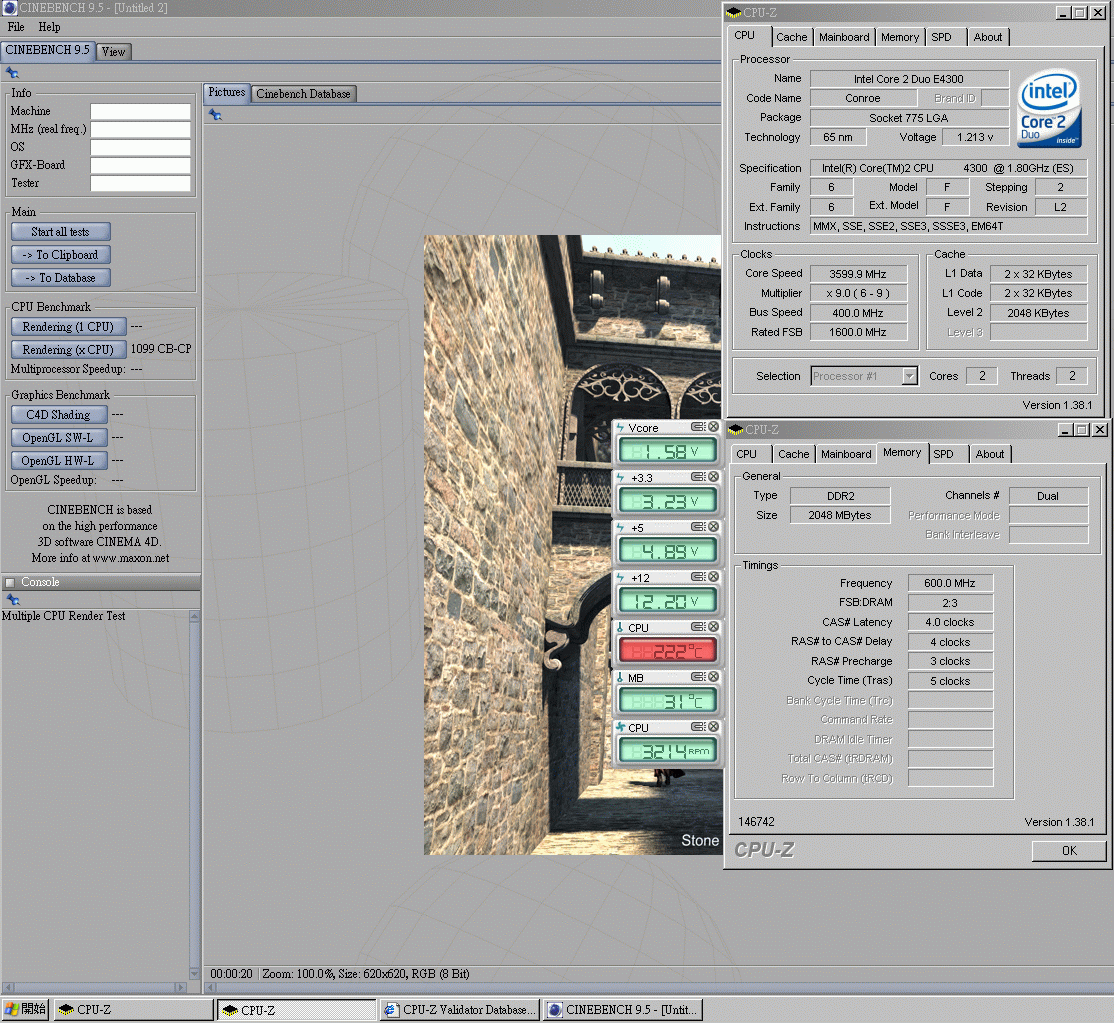The image size is (1114, 1023).
Task: Open Mainboard tab in top CPU-Z window
Action: [x=844, y=37]
